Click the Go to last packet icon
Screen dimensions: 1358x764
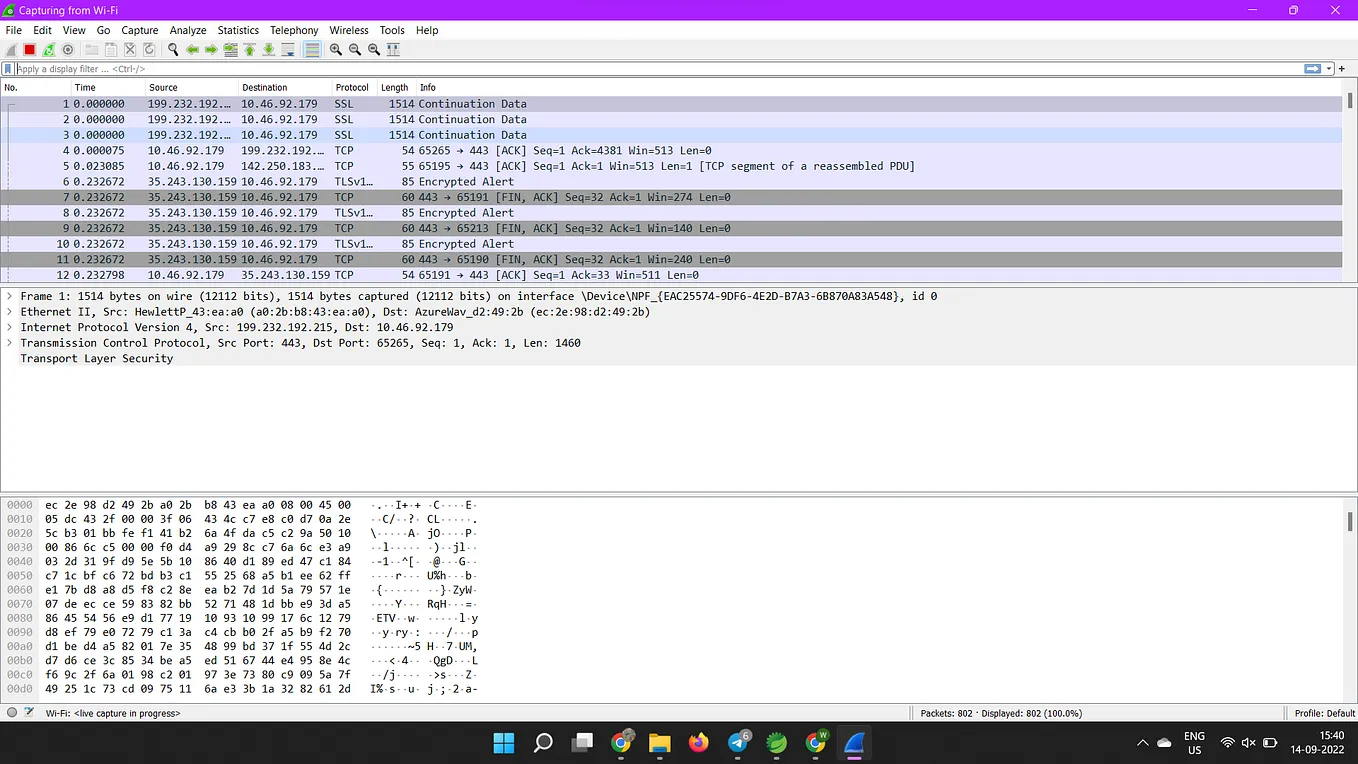click(268, 49)
